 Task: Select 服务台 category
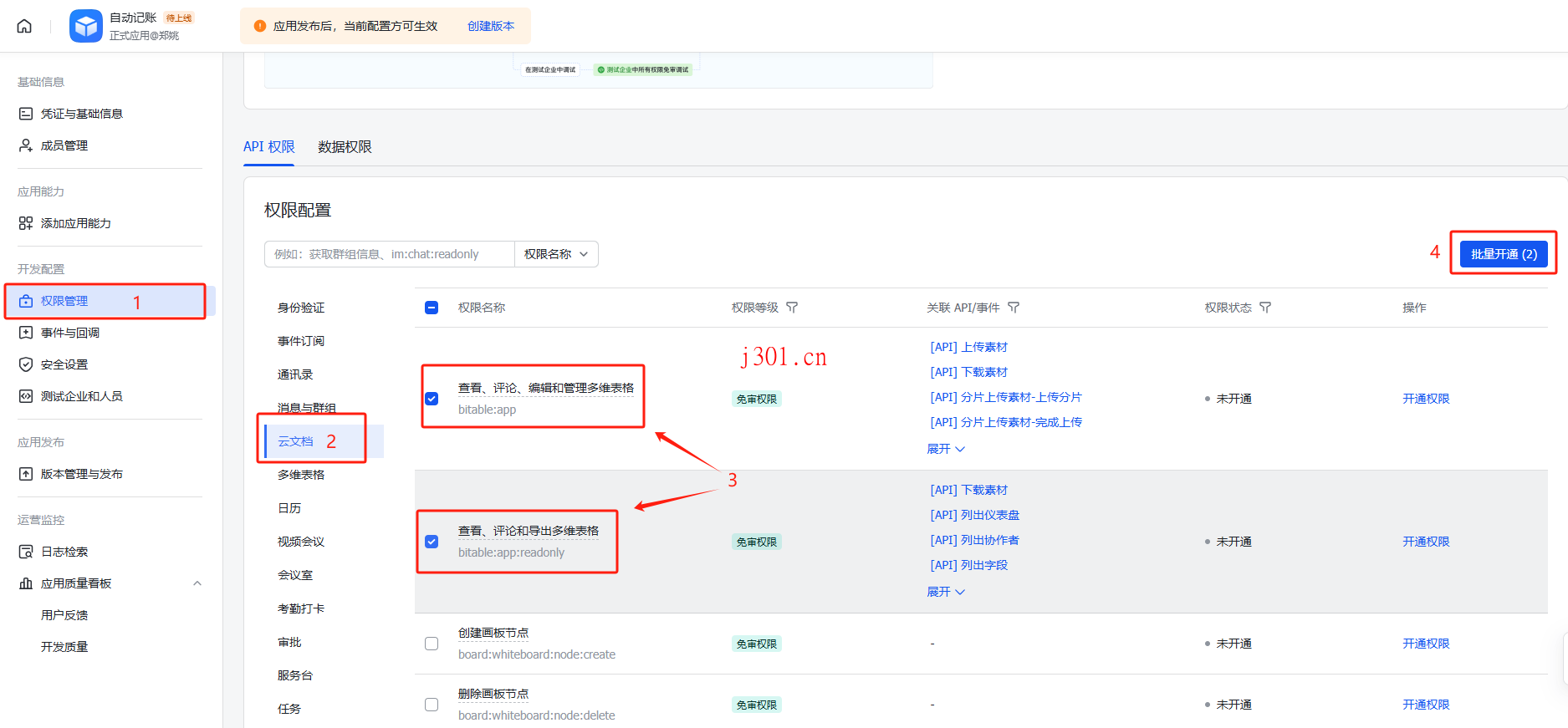coord(295,675)
